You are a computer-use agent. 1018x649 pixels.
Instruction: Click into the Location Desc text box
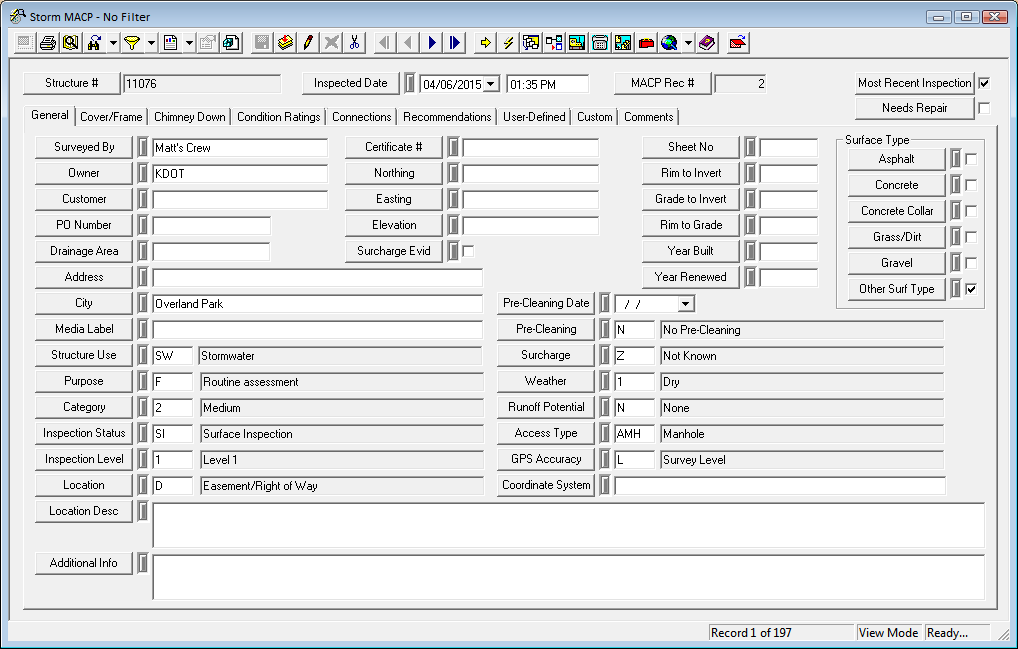point(567,525)
